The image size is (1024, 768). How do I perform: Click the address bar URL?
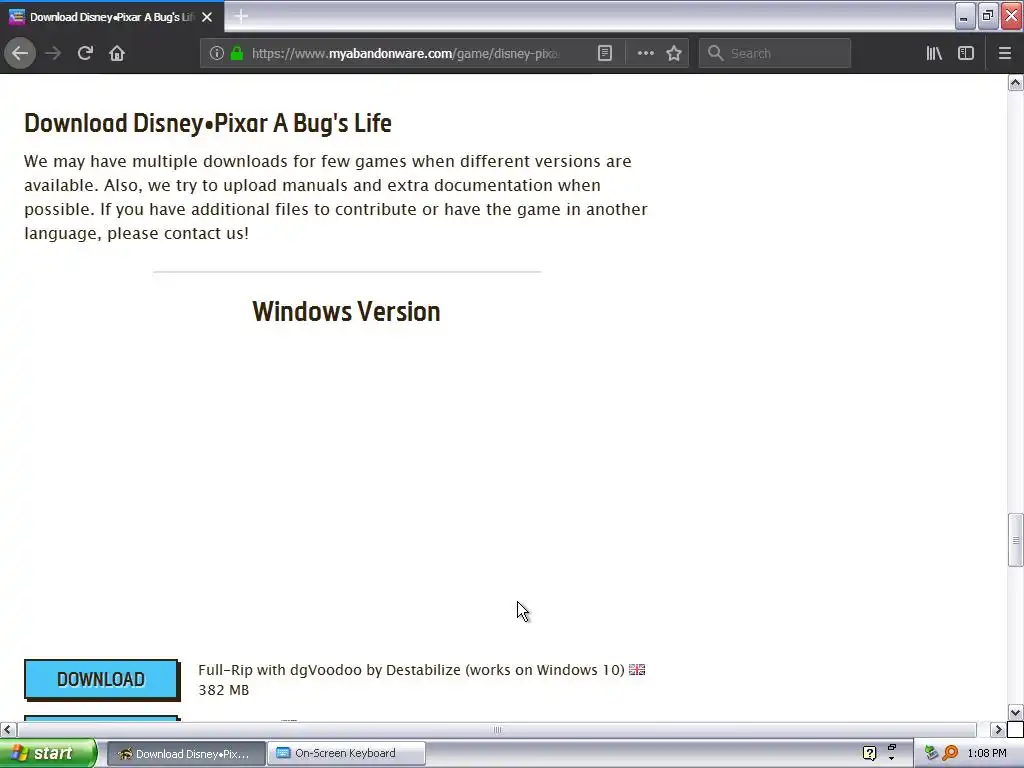point(405,54)
